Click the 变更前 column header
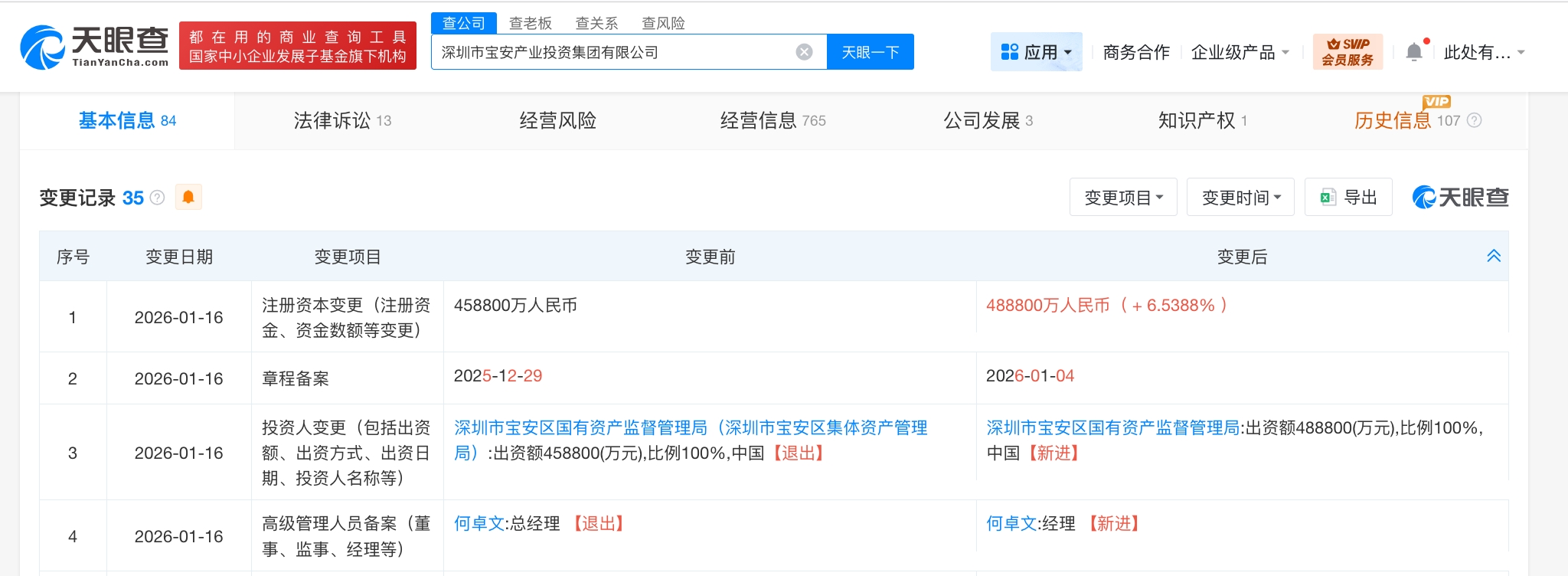The height and width of the screenshot is (576, 1568). pyautogui.click(x=710, y=257)
